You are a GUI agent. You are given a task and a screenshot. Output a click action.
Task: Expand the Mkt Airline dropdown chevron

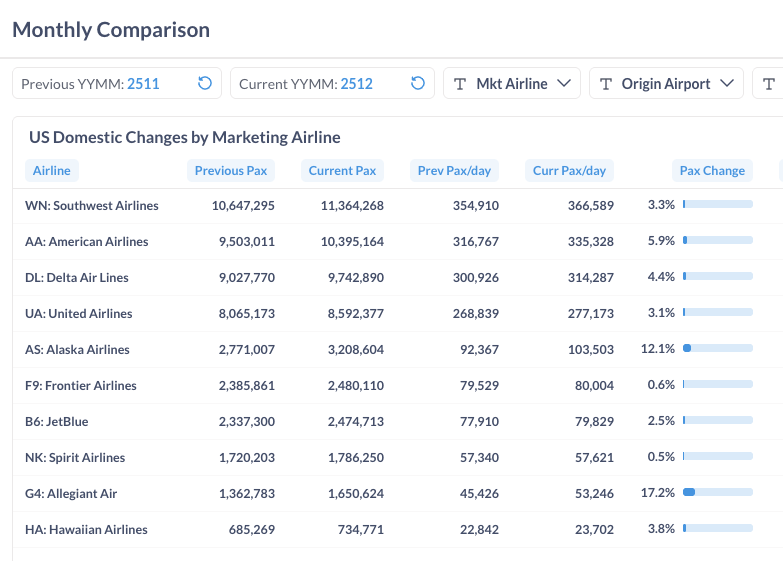point(564,84)
